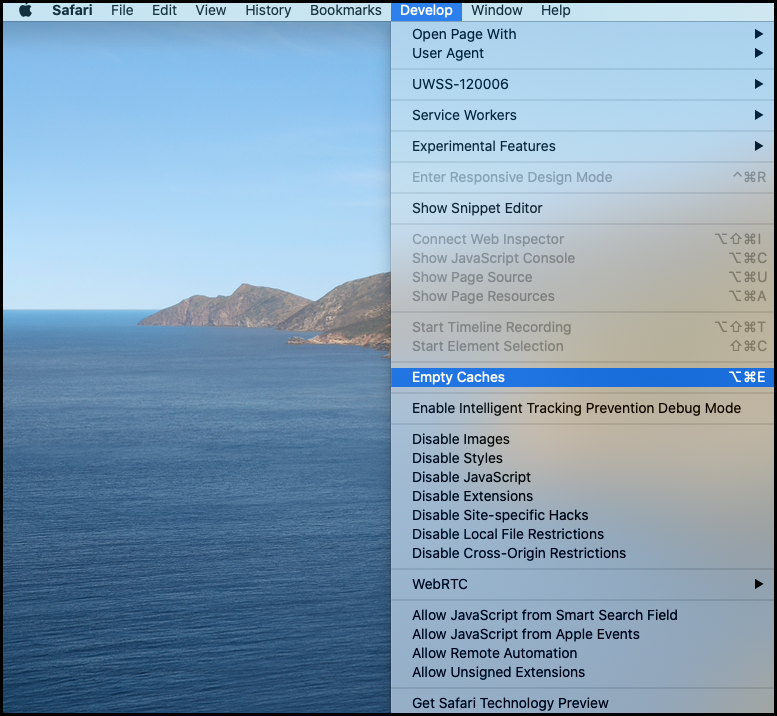The width and height of the screenshot is (777, 716).
Task: Click Show JavaScript Console item
Action: tap(584, 258)
